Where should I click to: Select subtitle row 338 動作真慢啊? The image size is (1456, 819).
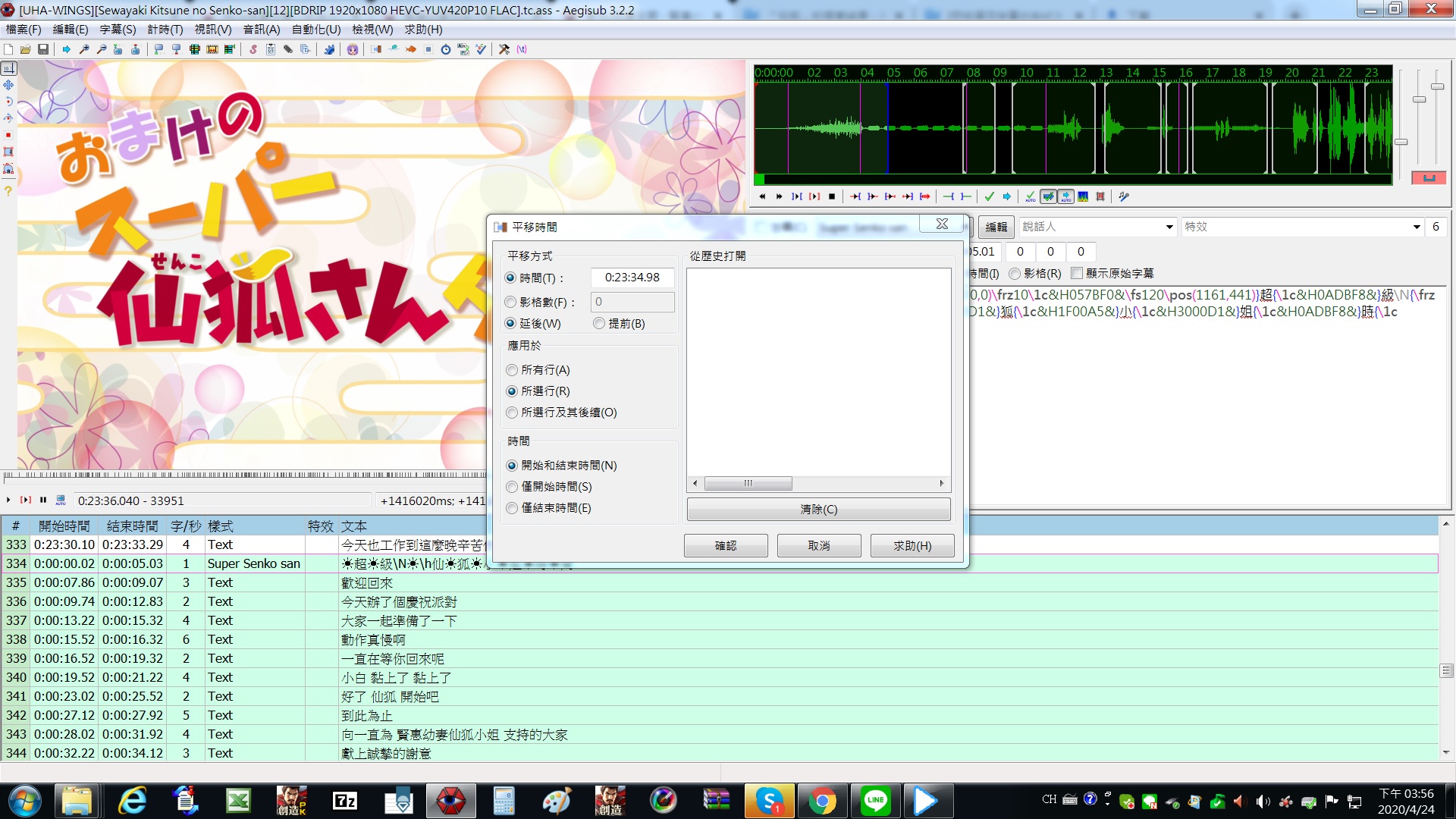point(719,639)
